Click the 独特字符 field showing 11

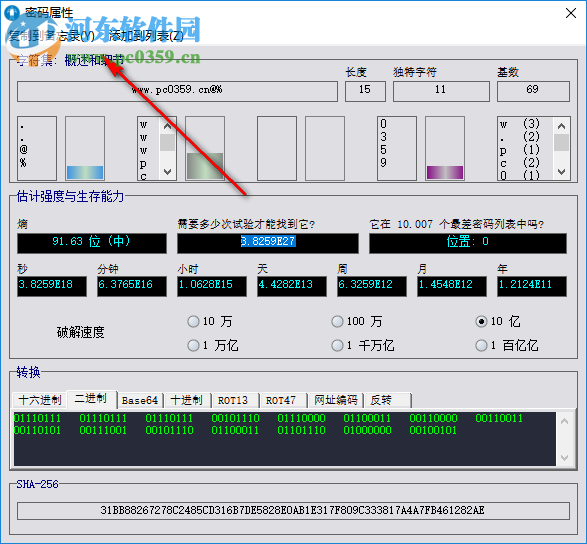click(441, 91)
